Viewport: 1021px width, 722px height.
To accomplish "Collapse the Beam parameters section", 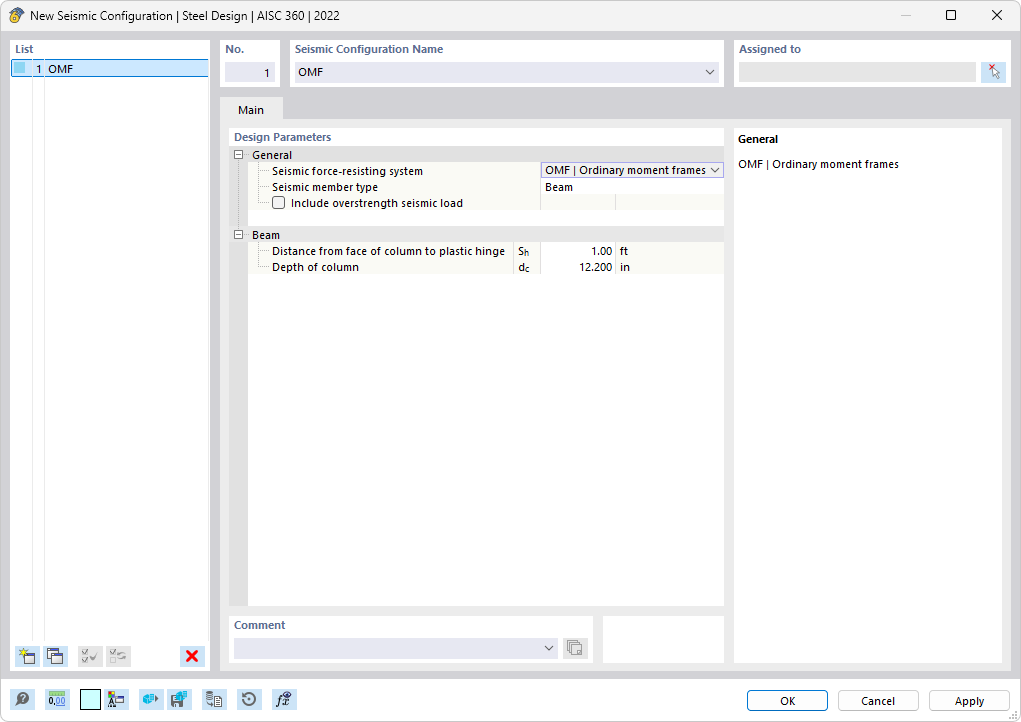I will tap(239, 234).
